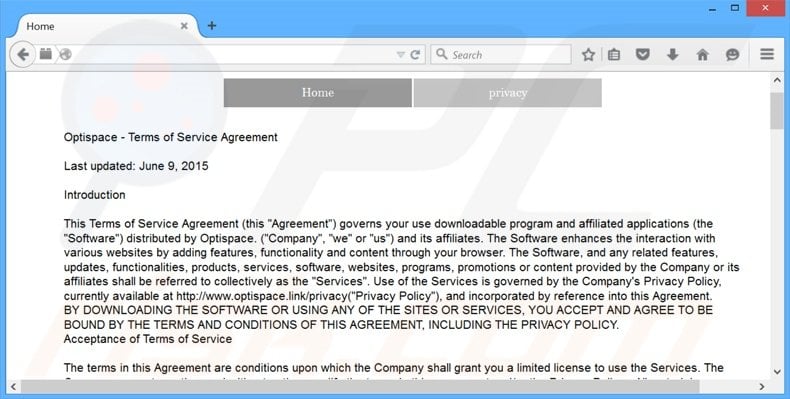
Task: Focus the Search input field
Action: (501, 54)
